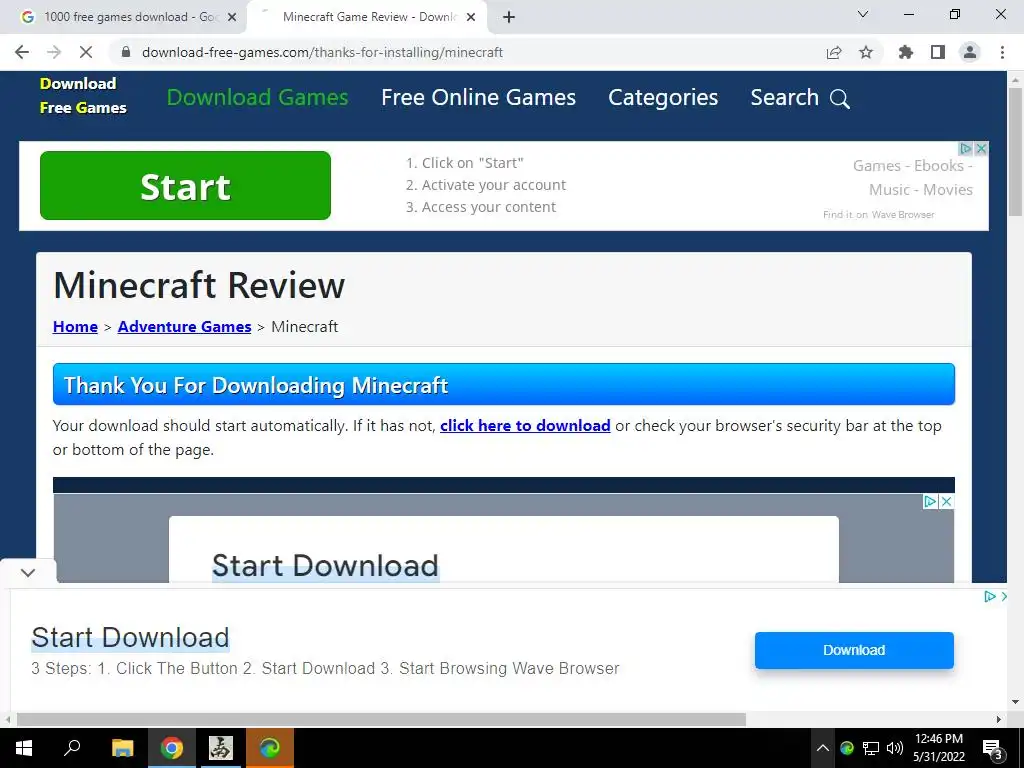Screen dimensions: 1024x768
Task: Click the 'Minecraft Review' heading
Action: (199, 285)
